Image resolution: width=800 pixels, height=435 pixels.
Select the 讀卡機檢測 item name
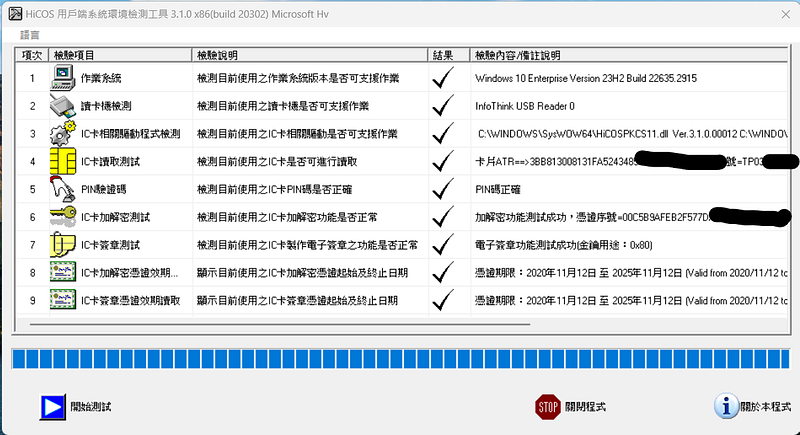click(106, 106)
